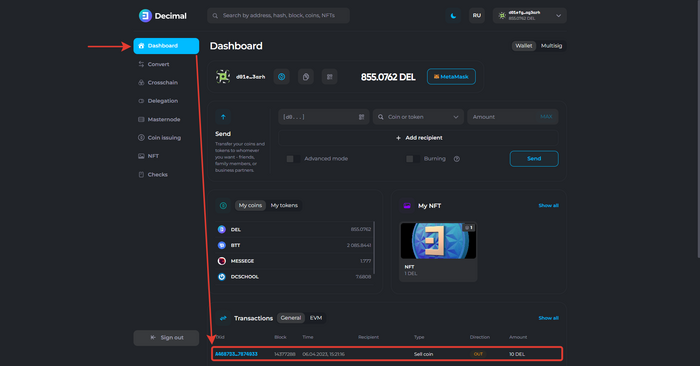Click the Sell coin type cell

(424, 354)
